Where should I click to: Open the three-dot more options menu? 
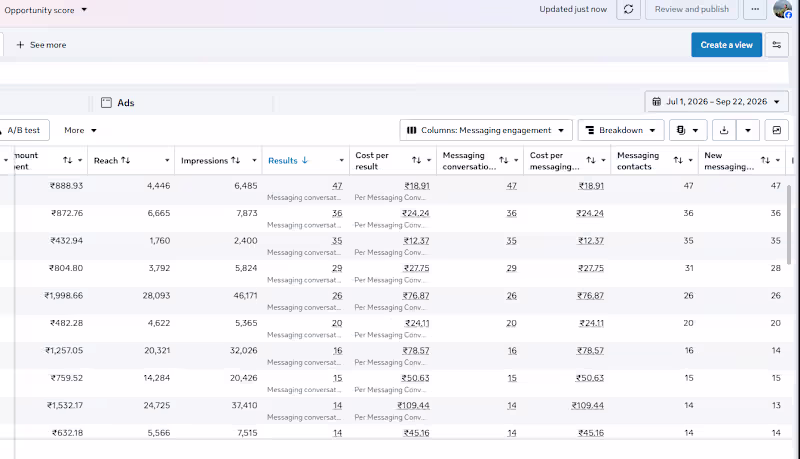(755, 9)
